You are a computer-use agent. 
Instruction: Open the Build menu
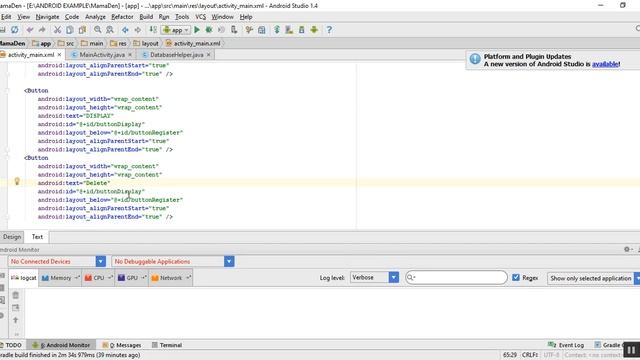pos(146,17)
